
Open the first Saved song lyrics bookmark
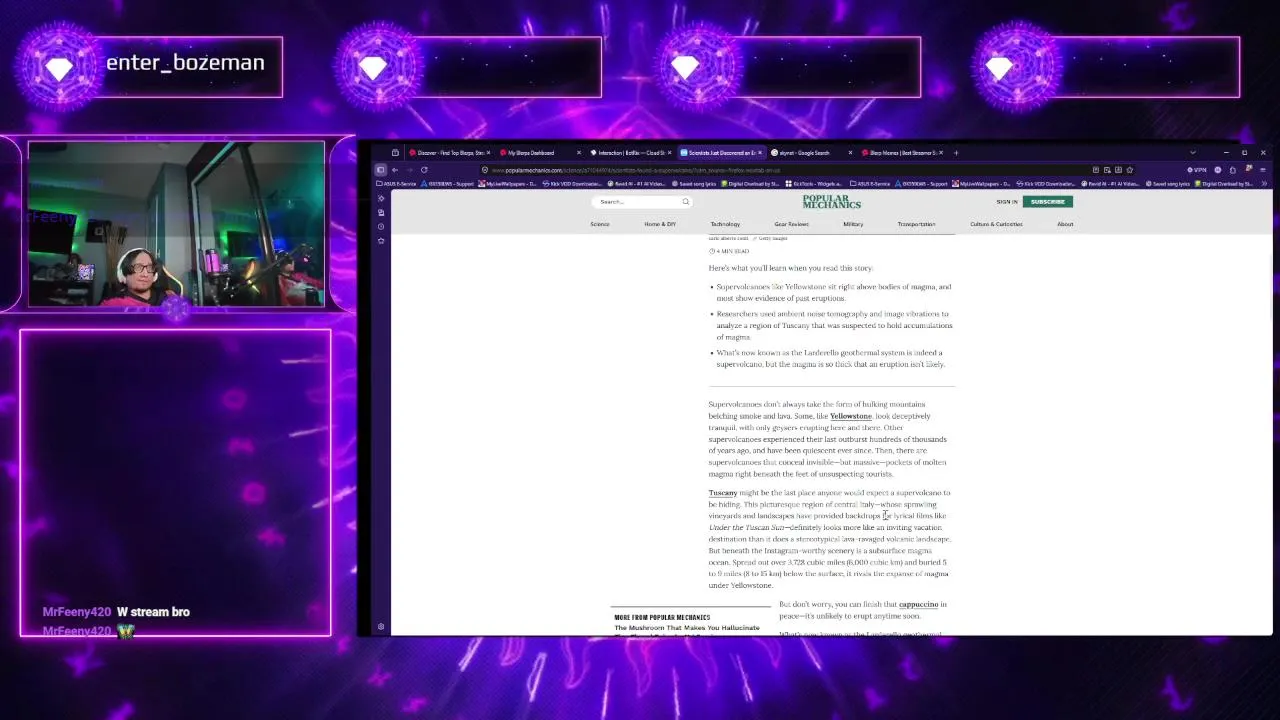tap(695, 184)
